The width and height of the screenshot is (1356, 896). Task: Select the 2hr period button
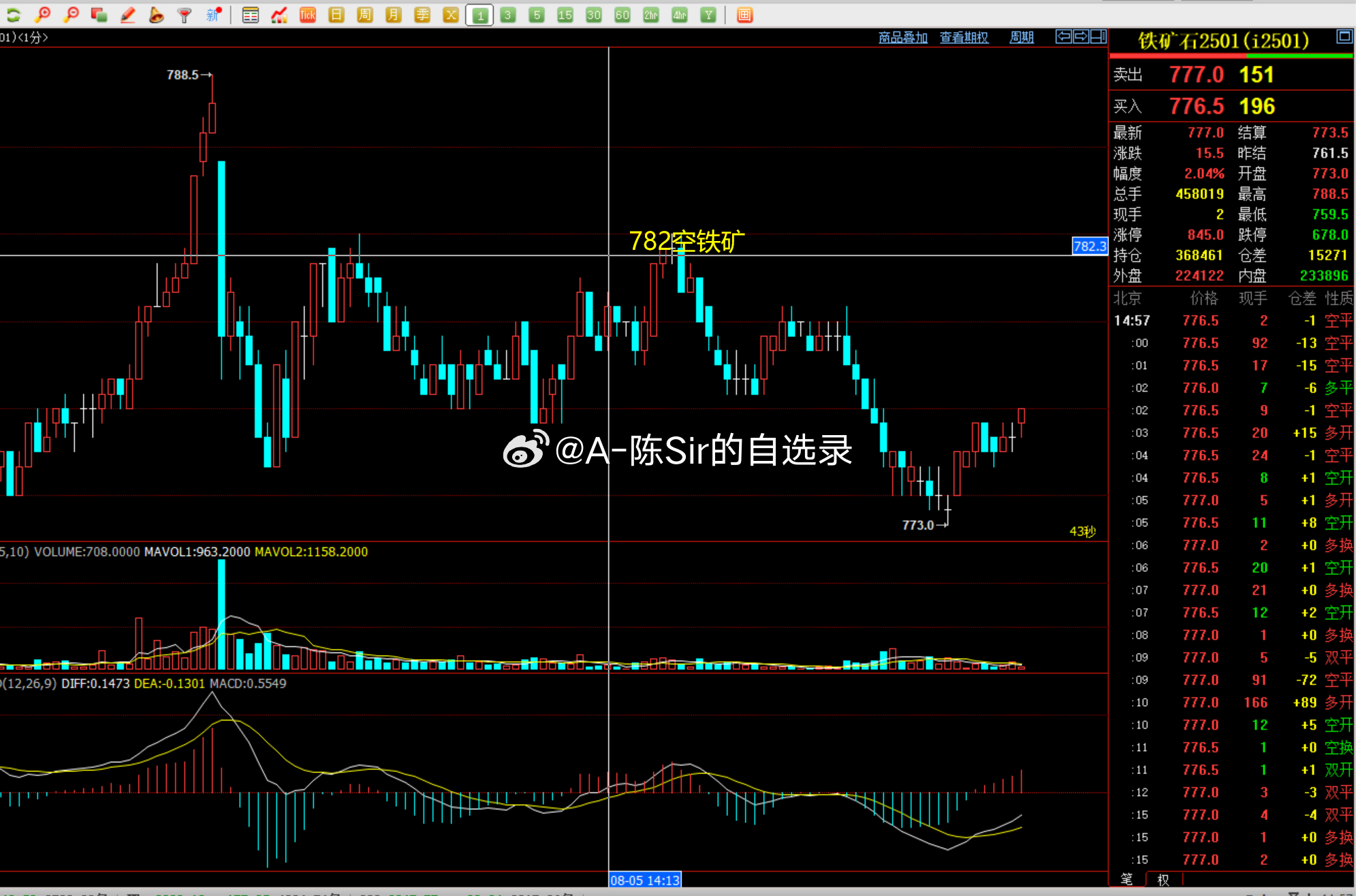coord(651,15)
